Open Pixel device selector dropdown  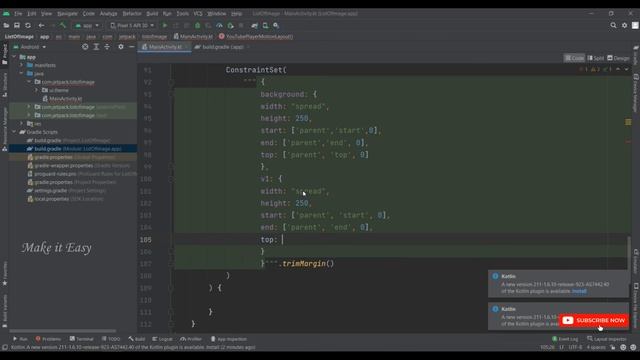pos(132,25)
